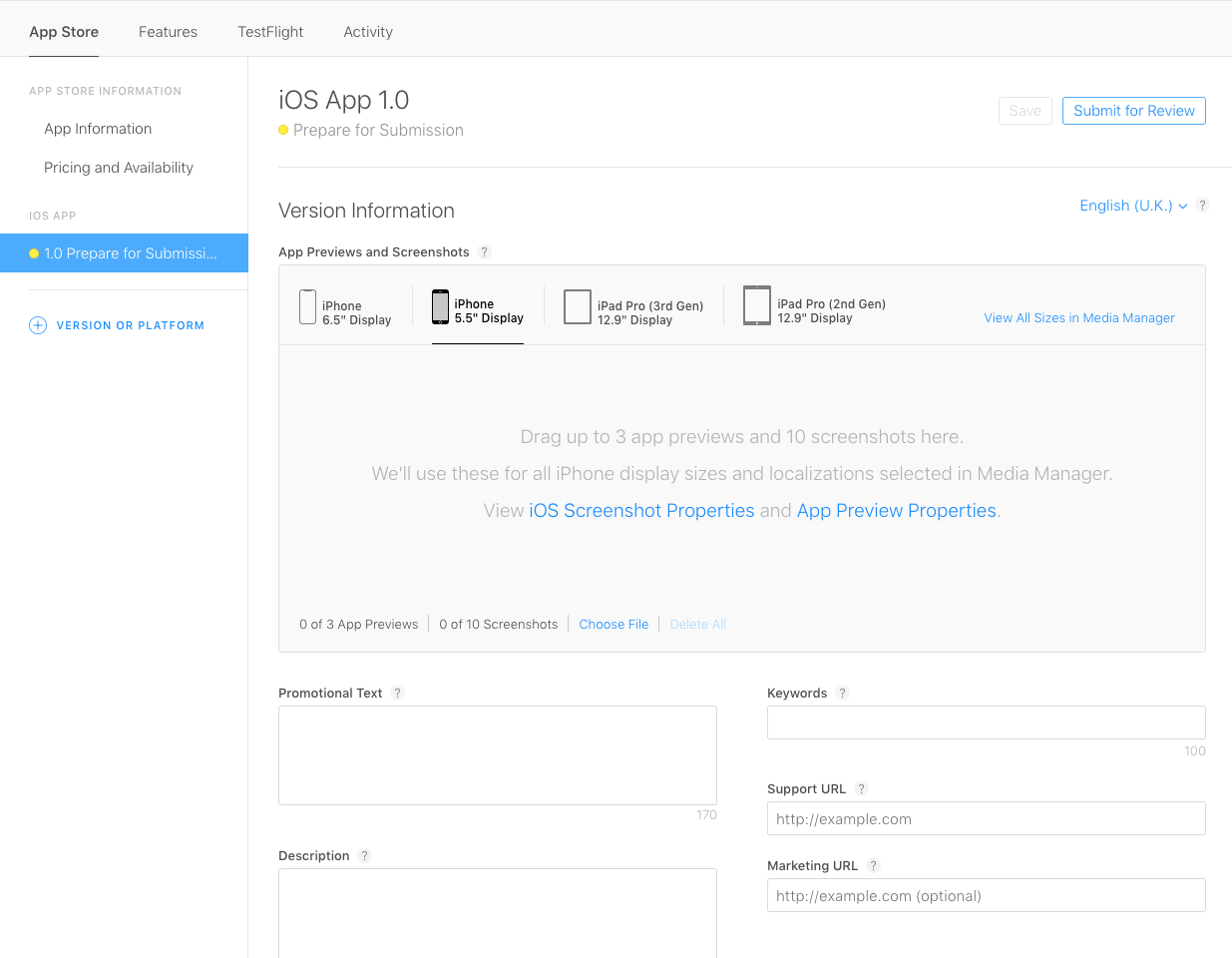Click help icon beside Support URL

pyautogui.click(x=861, y=789)
